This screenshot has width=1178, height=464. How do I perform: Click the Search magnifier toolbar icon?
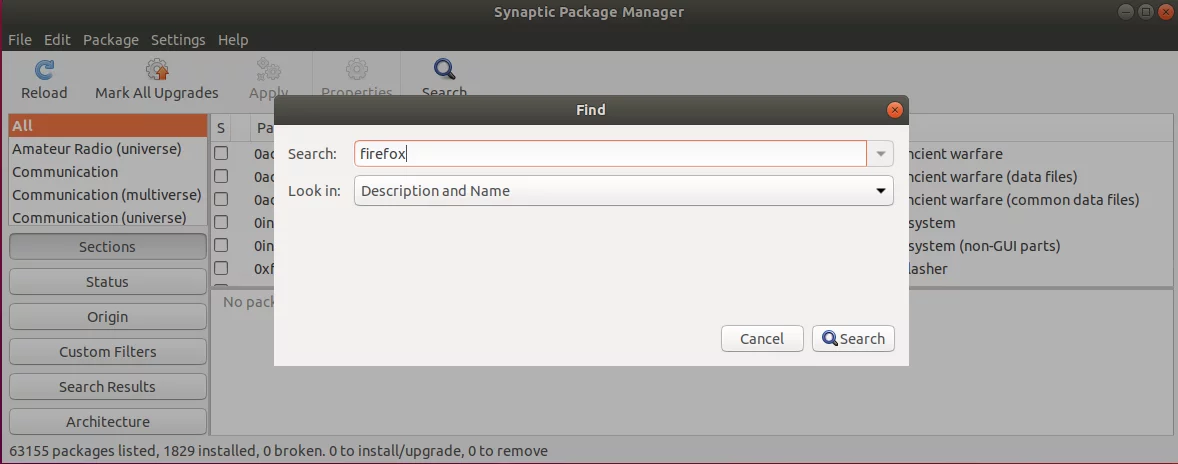445,70
